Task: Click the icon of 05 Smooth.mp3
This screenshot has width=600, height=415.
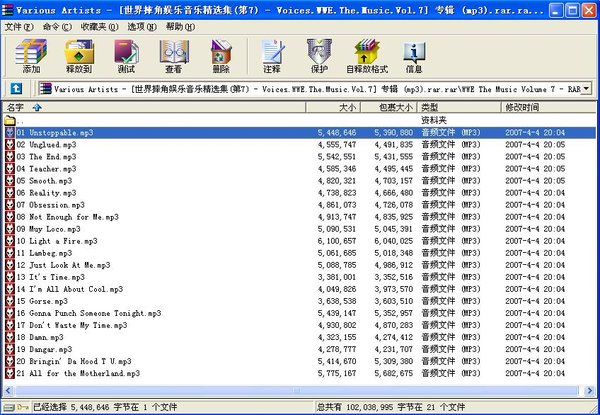Action: [x=10, y=181]
